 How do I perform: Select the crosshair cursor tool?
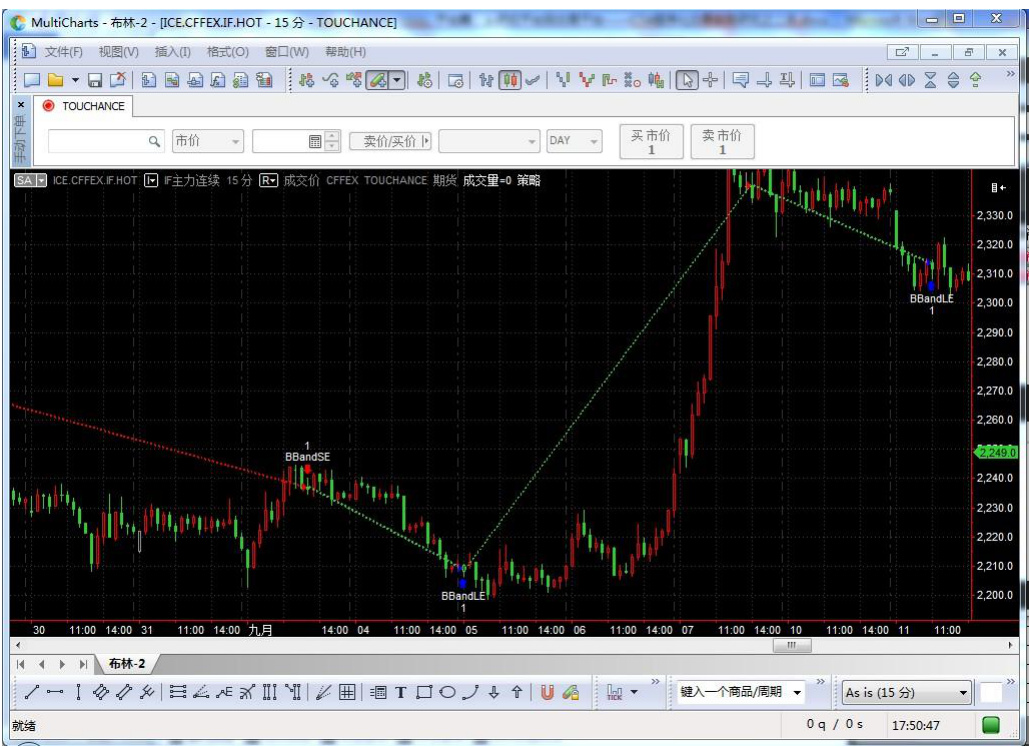710,80
